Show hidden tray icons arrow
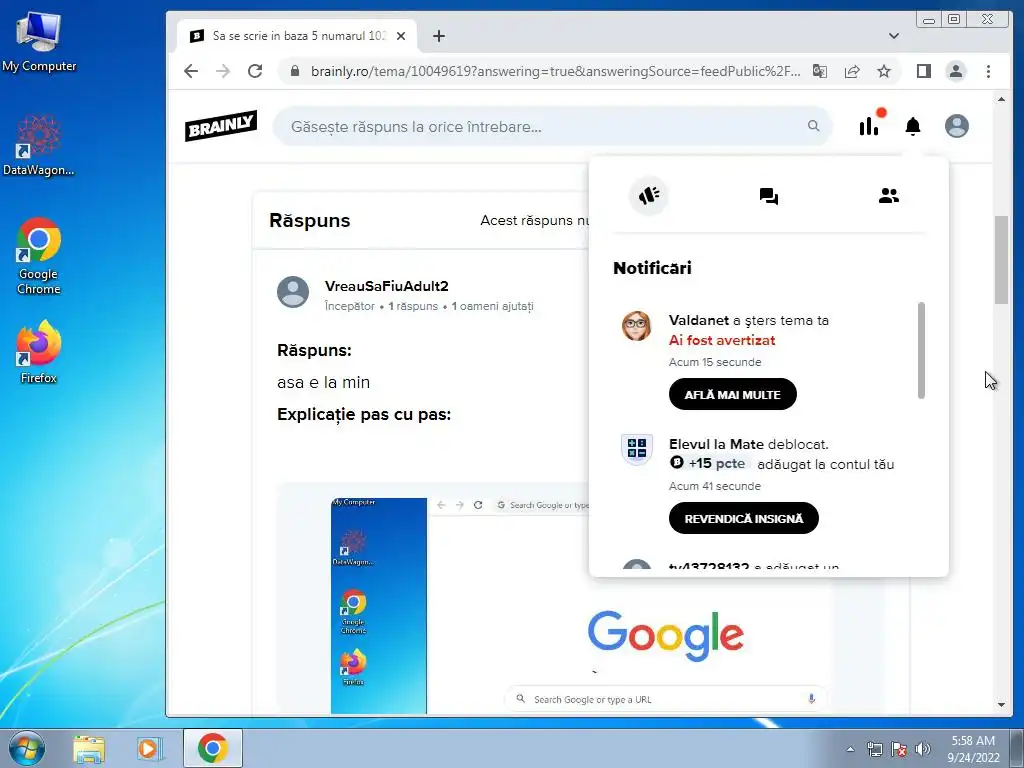The height and width of the screenshot is (768, 1024). (850, 749)
